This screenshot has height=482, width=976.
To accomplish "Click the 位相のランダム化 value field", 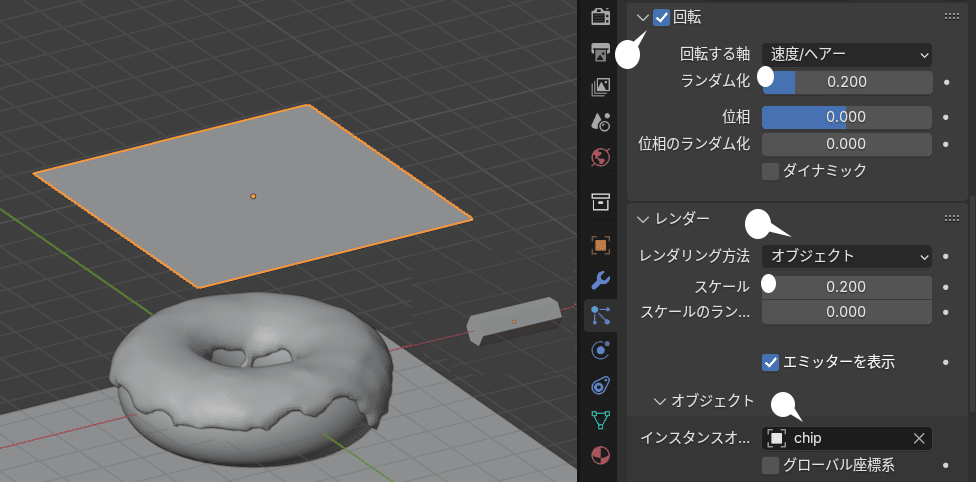I will click(847, 144).
